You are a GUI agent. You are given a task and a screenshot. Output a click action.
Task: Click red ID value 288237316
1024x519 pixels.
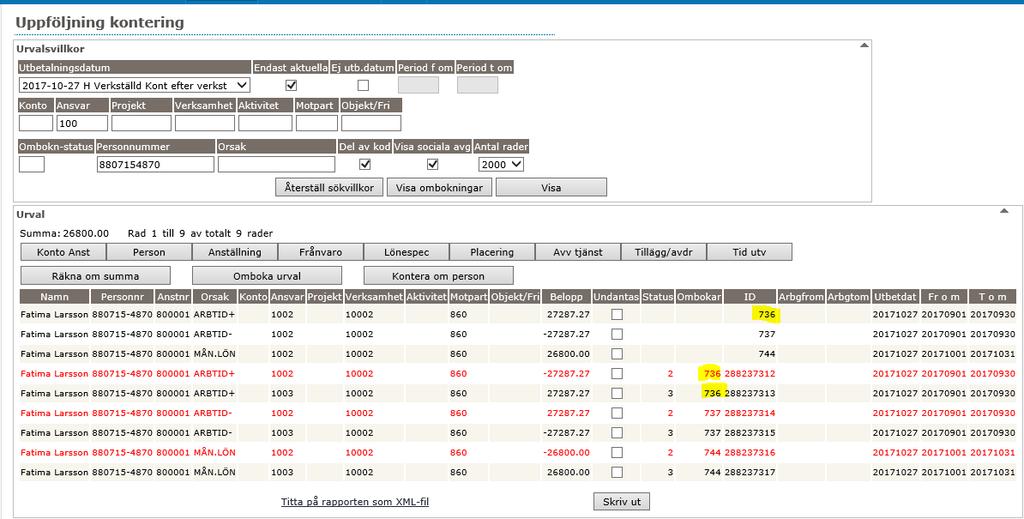click(x=750, y=452)
